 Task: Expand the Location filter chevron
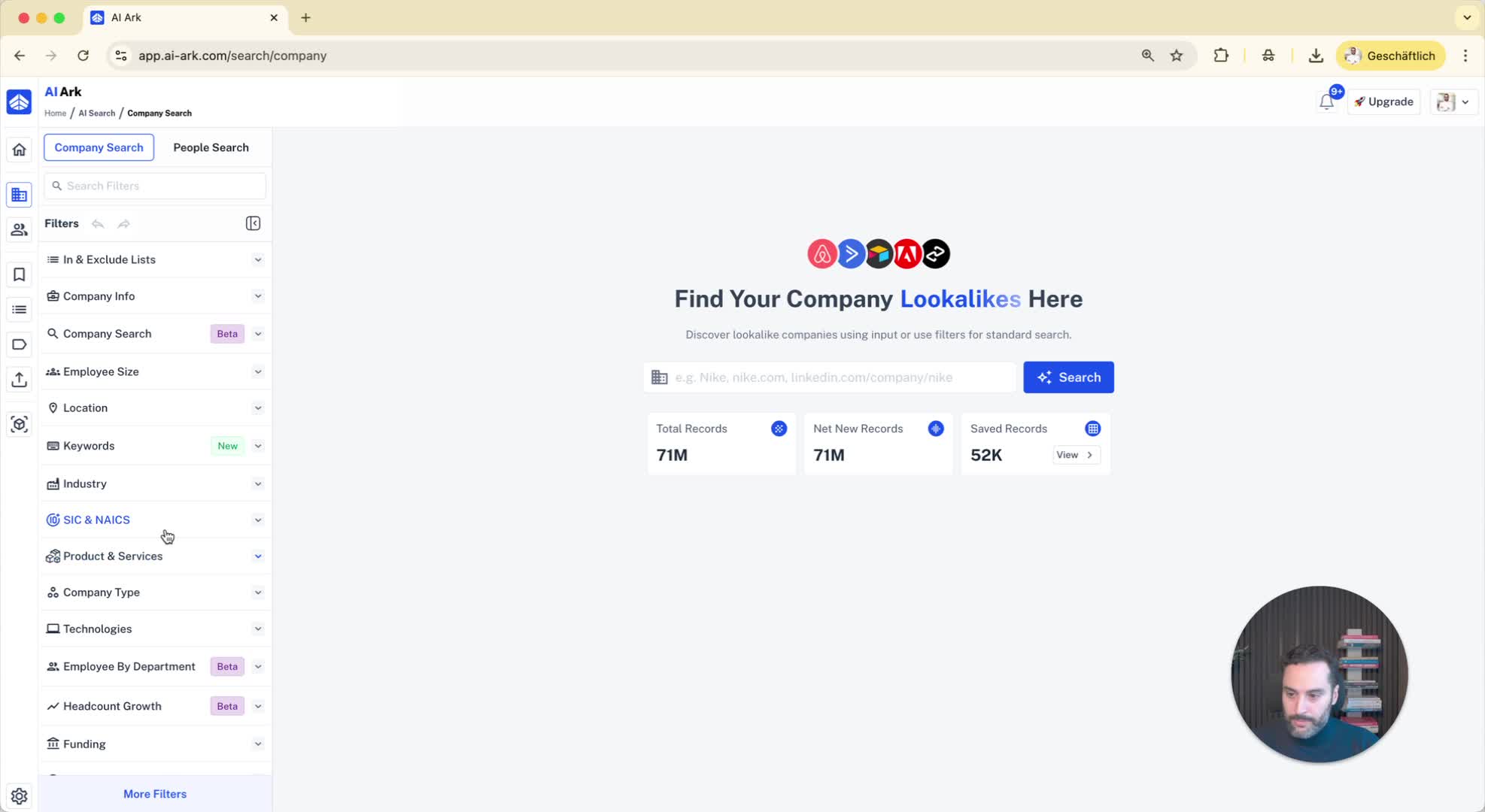[x=257, y=408]
